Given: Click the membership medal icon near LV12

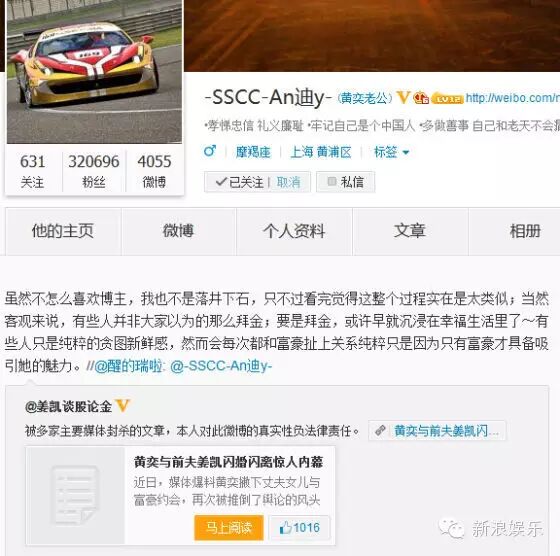Looking at the screenshot, I should 421,98.
